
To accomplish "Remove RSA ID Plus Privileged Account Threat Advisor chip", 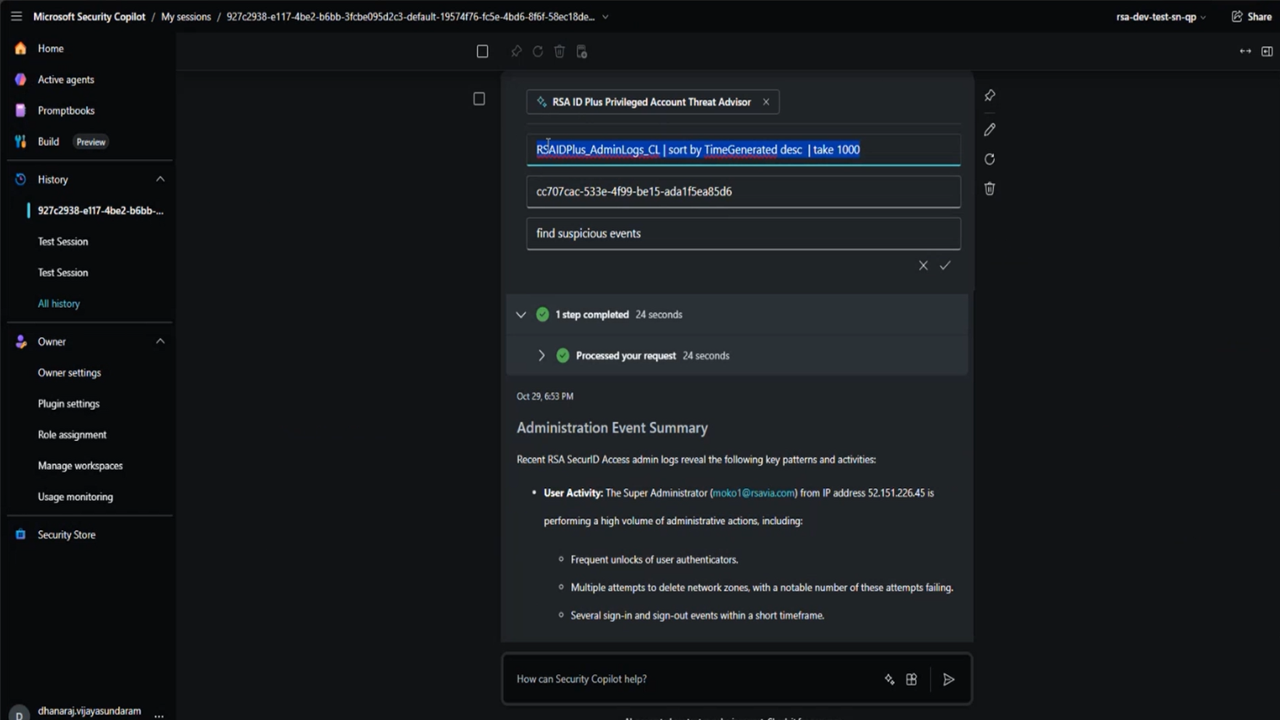I will [766, 101].
